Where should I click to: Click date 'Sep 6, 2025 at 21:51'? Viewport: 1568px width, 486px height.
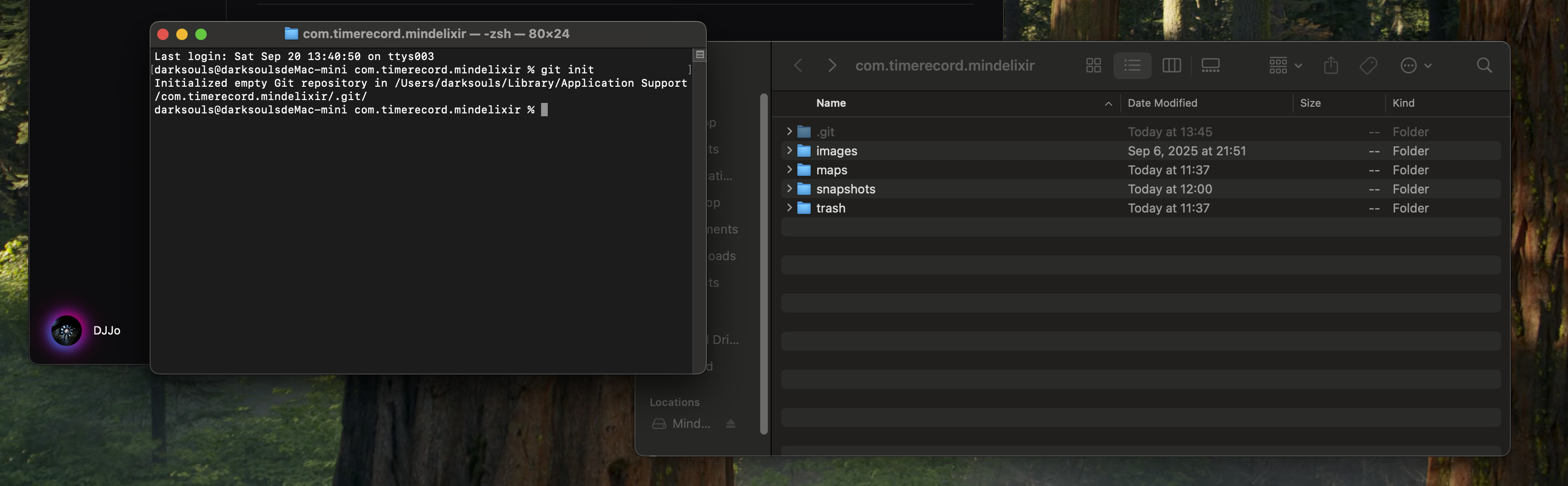(1186, 151)
